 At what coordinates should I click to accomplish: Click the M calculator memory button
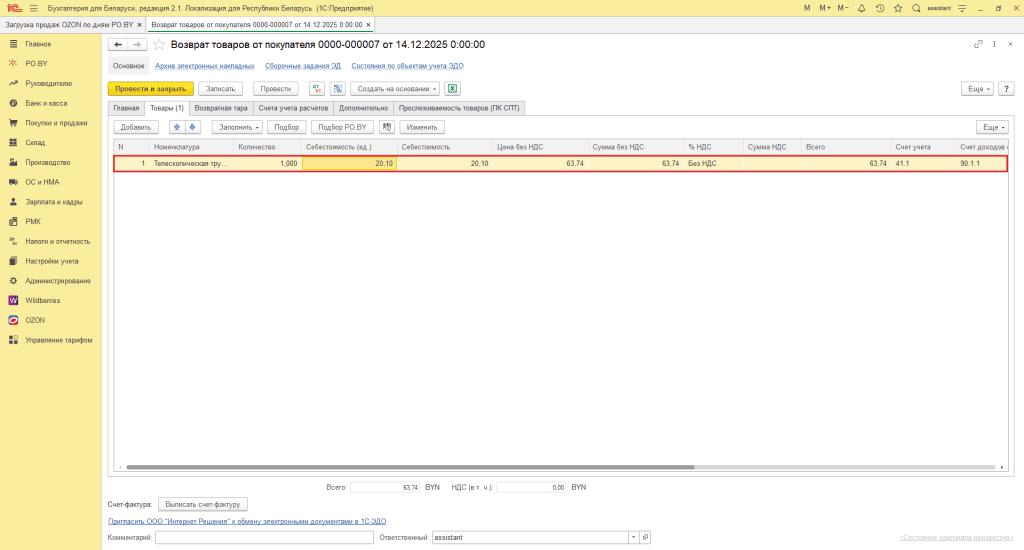[807, 8]
